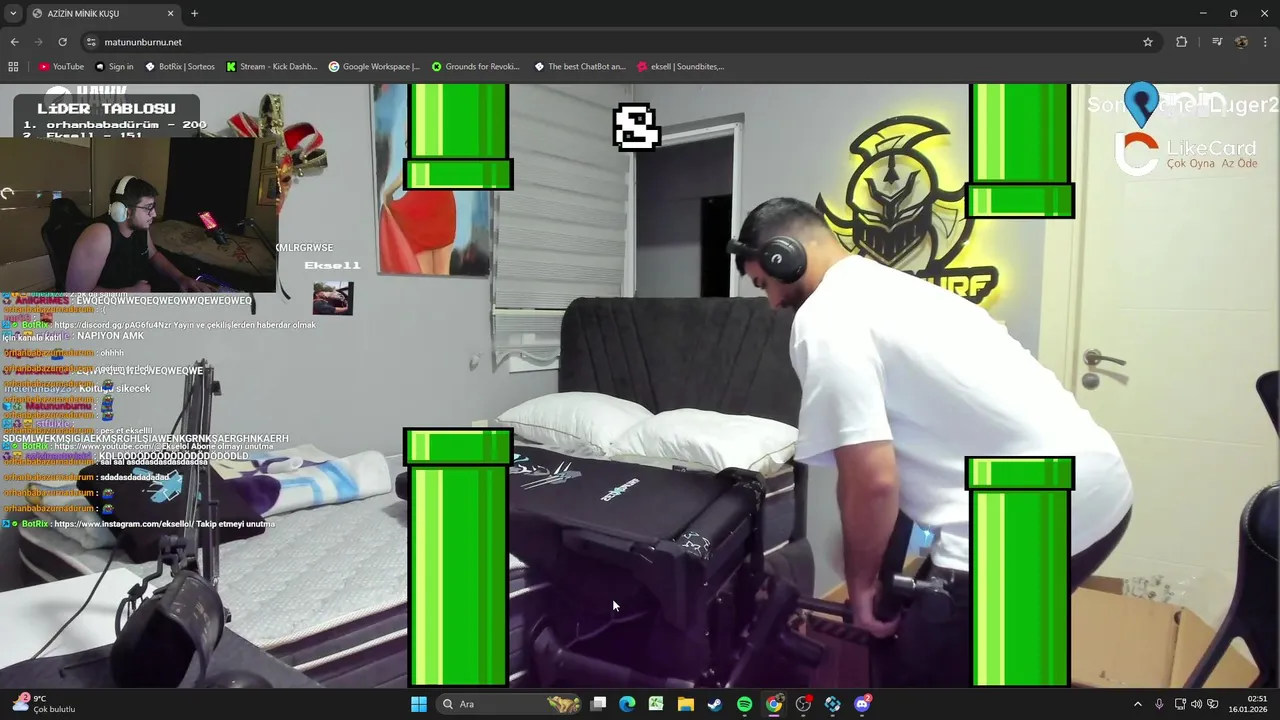The height and width of the screenshot is (720, 1280).
Task: Open Discord from the taskbar
Action: (x=862, y=704)
